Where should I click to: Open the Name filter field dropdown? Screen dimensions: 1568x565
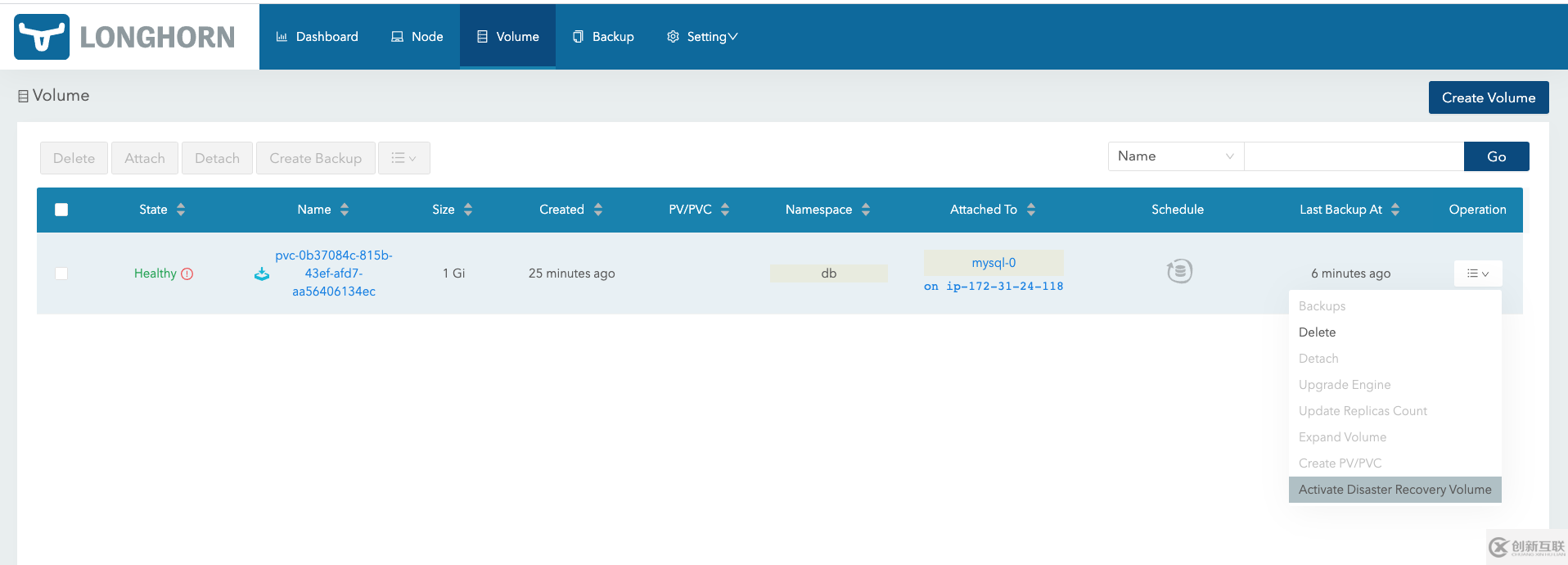[1176, 156]
